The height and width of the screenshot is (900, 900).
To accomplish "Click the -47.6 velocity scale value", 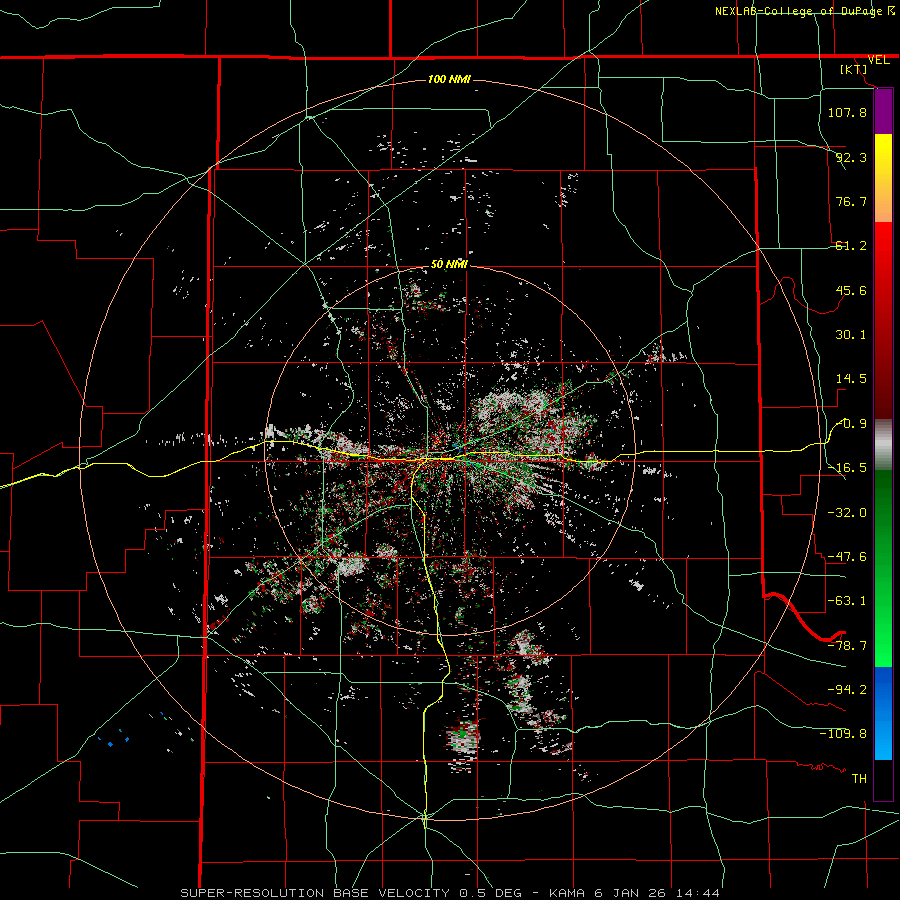I will click(847, 557).
